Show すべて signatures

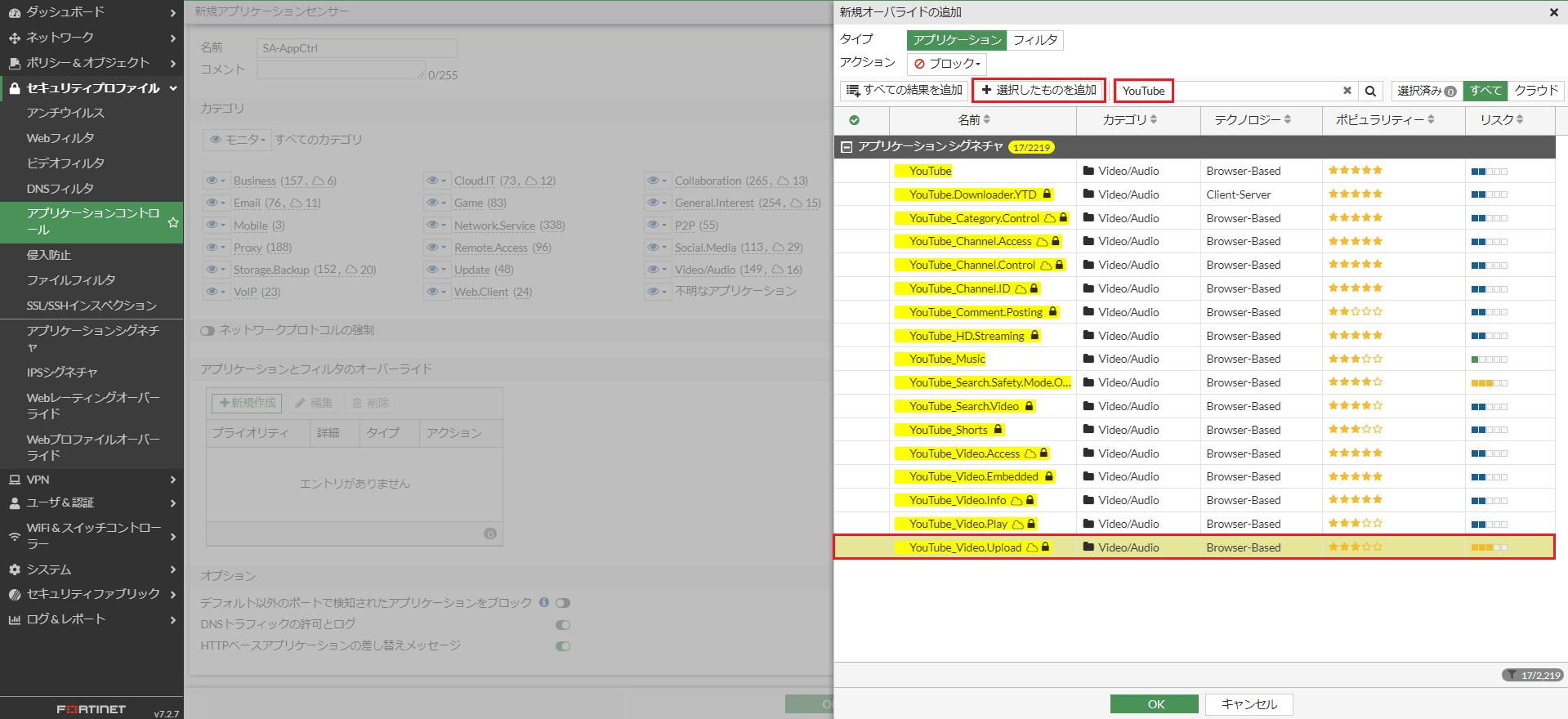(1485, 91)
